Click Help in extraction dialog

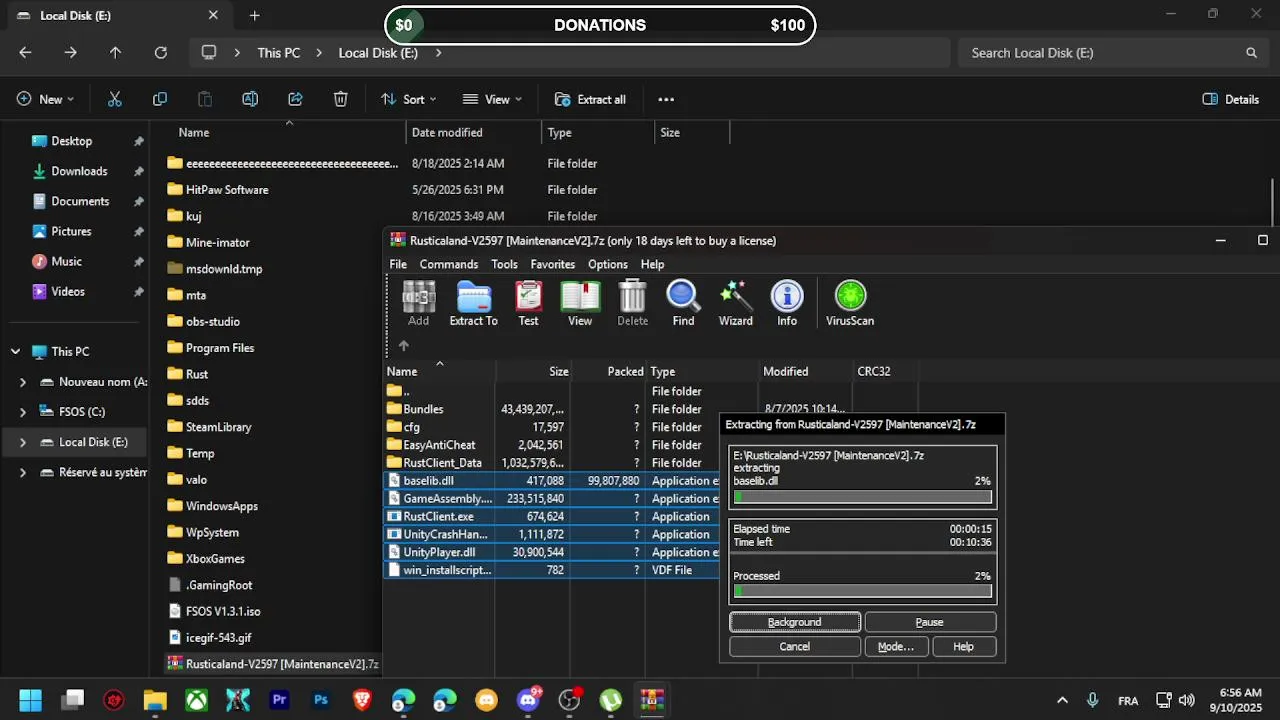pyautogui.click(x=963, y=647)
